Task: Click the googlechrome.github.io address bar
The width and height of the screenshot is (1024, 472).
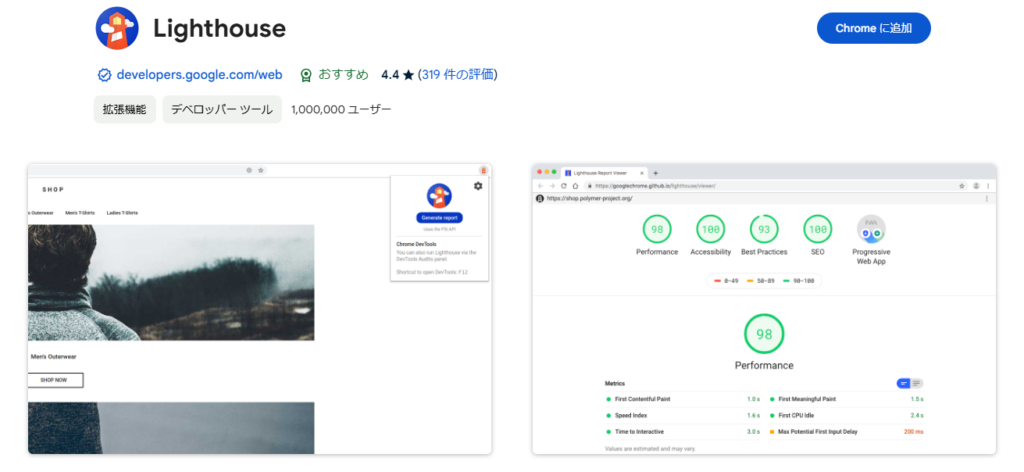Action: 776,186
